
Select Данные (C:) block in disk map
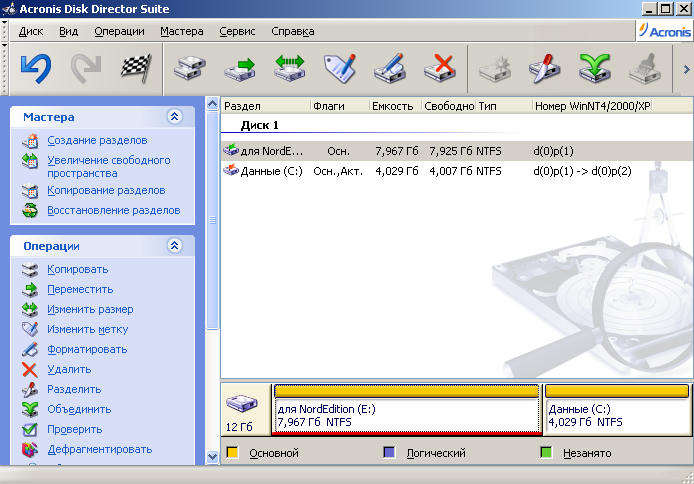pos(617,410)
